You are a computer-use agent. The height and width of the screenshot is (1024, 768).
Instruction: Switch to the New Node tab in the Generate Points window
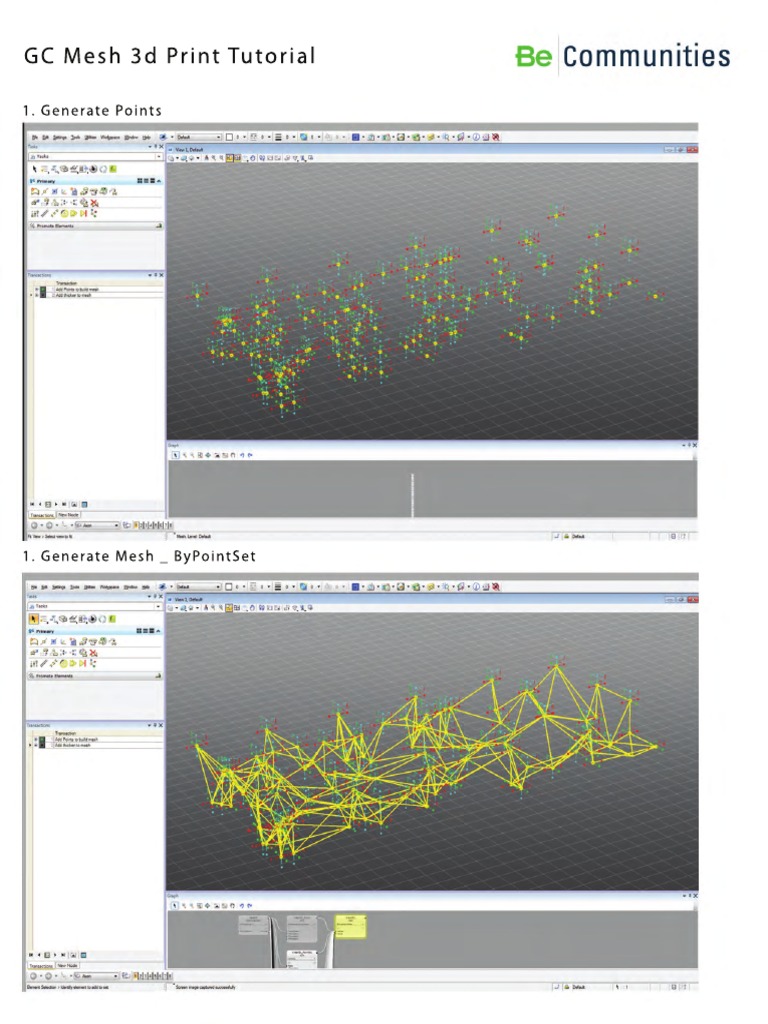tap(69, 515)
